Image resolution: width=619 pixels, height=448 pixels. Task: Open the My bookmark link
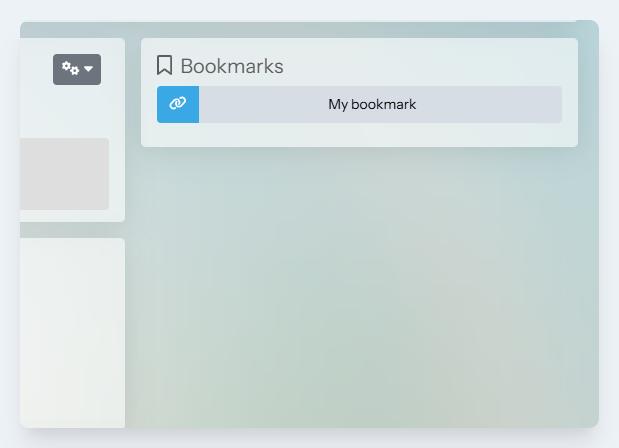click(372, 104)
